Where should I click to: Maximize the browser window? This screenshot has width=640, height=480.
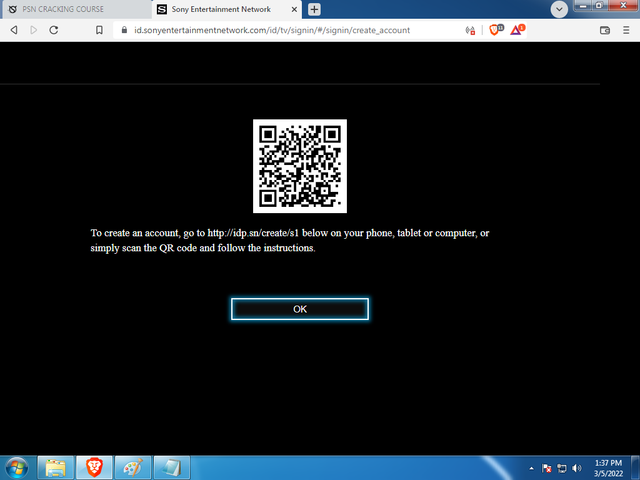(x=599, y=6)
